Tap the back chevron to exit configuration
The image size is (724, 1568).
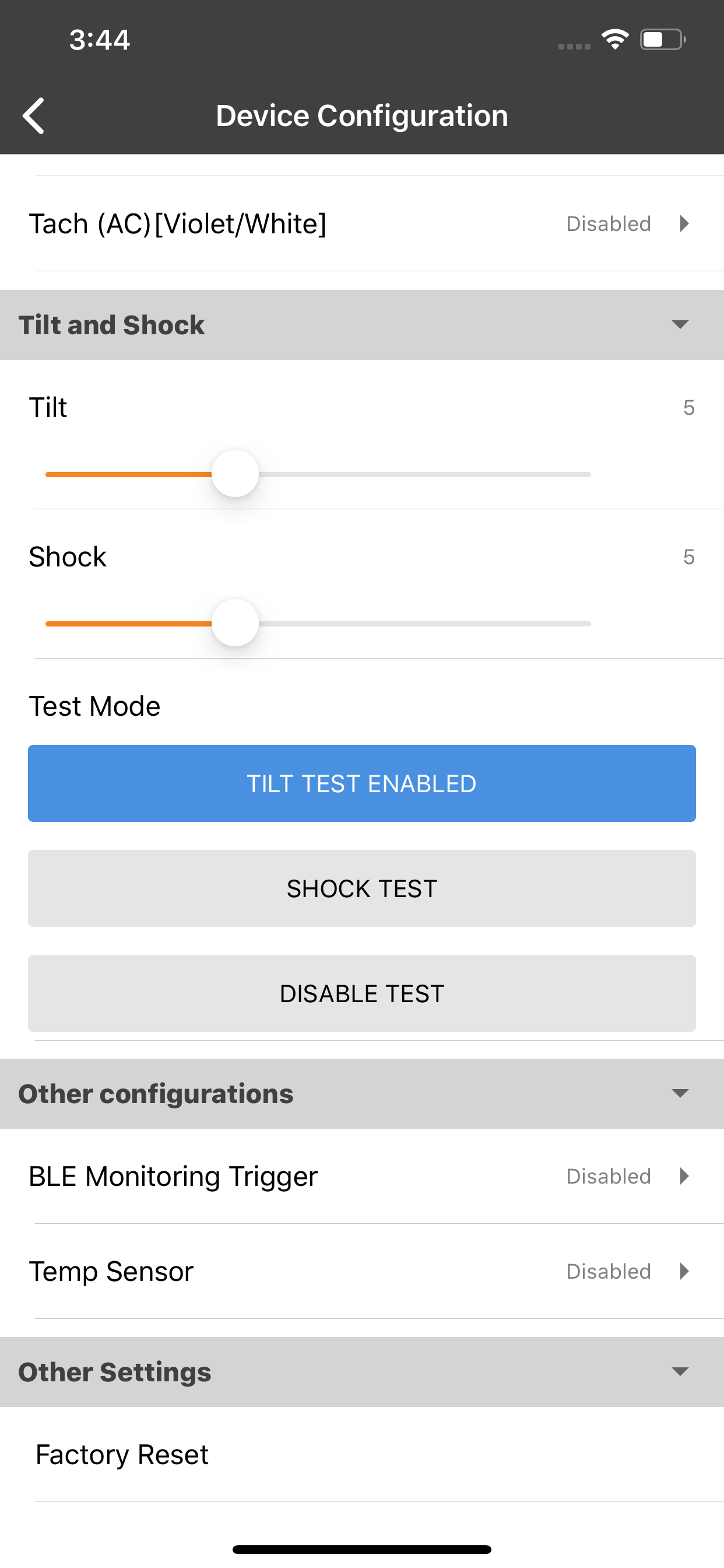[x=33, y=115]
